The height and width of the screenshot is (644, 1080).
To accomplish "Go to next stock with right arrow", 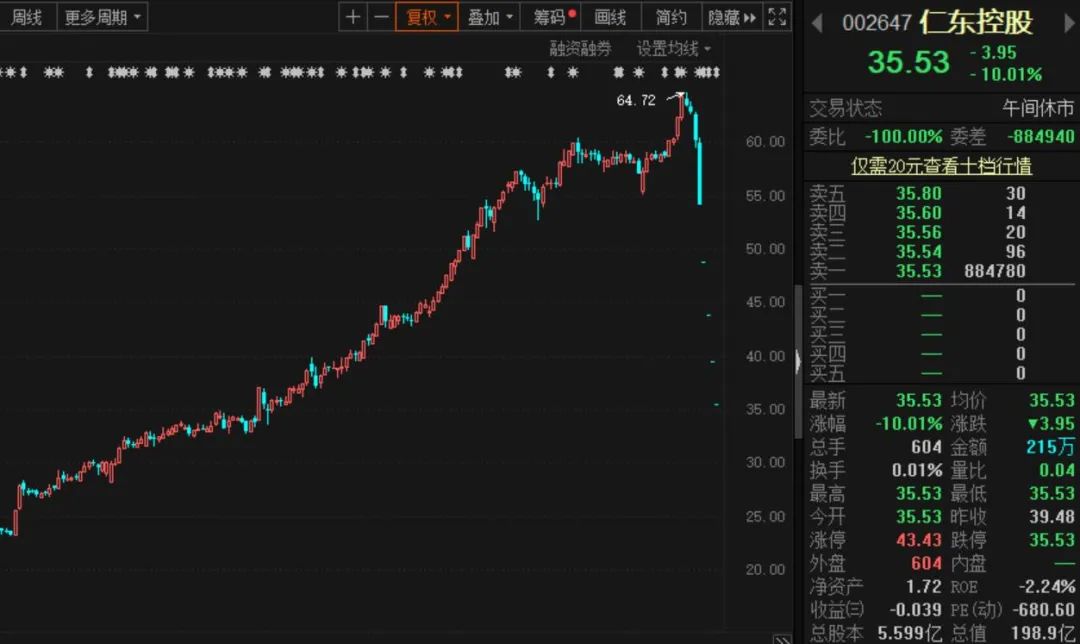I will (x=1061, y=22).
